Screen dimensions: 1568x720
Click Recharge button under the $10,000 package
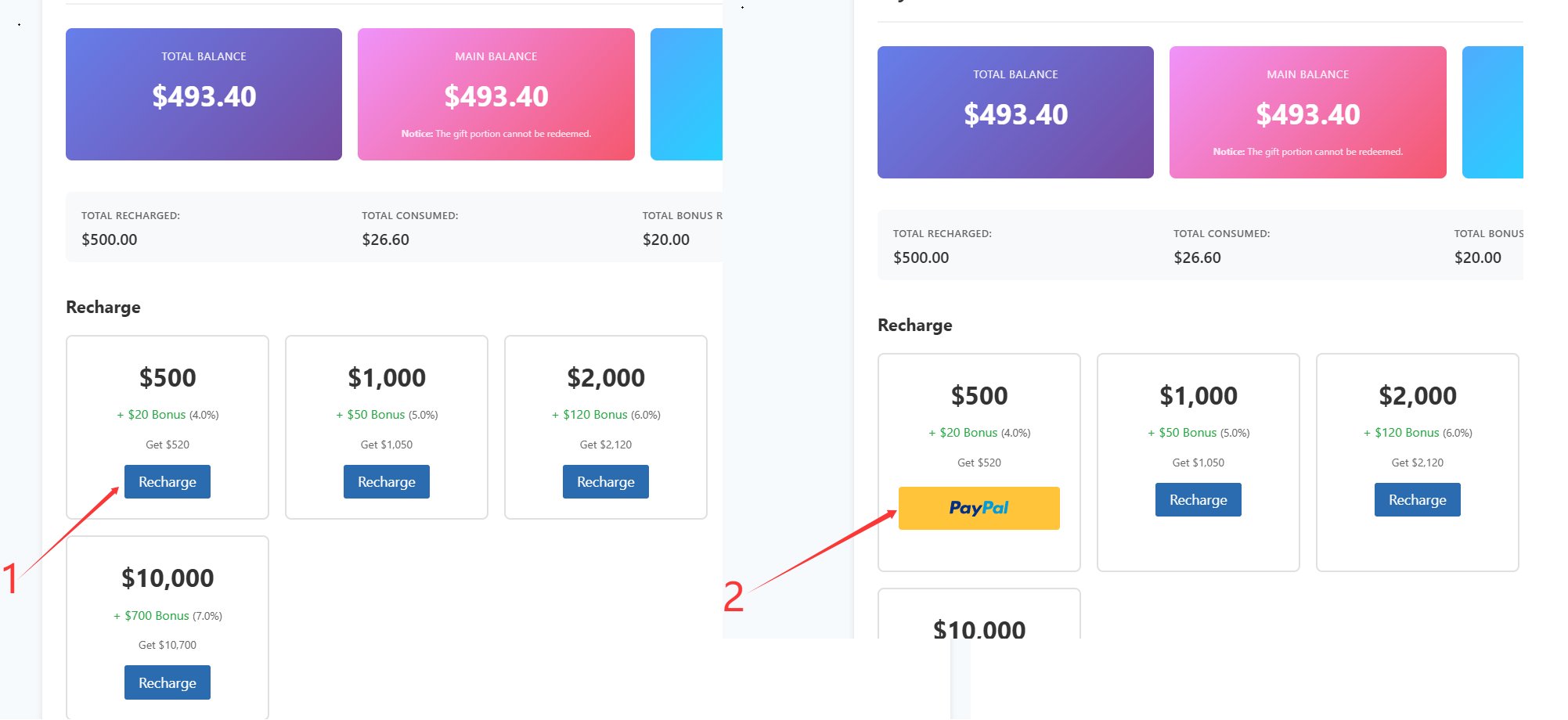click(x=167, y=682)
